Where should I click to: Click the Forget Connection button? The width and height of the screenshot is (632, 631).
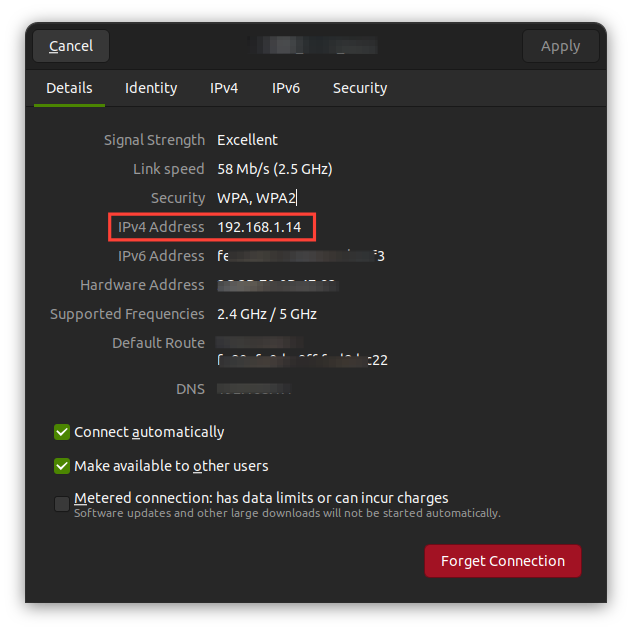[x=503, y=561]
